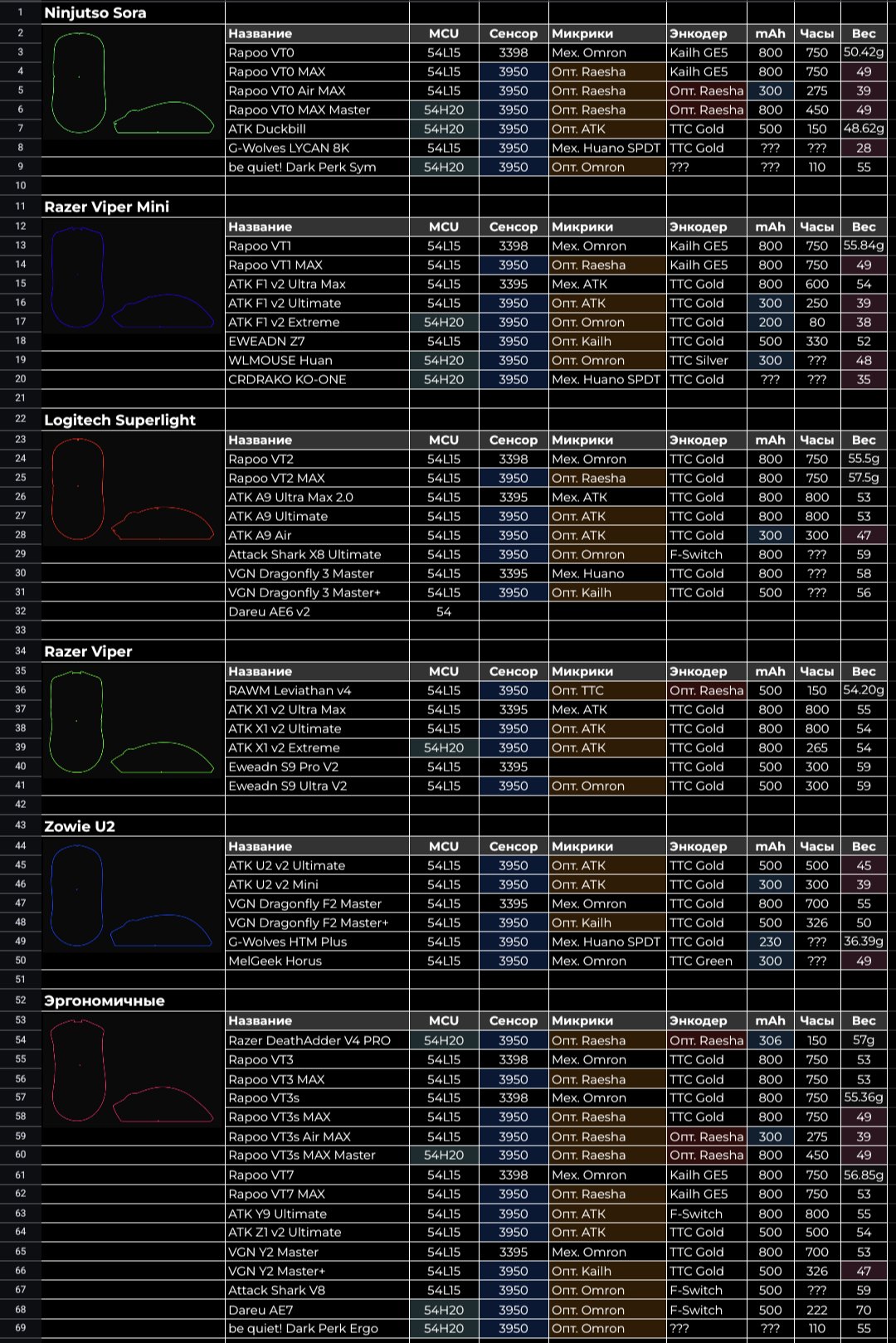The image size is (896, 1343).
Task: Click the 'Razer DeathAdder V4 PRO' name cell
Action: click(x=318, y=1040)
